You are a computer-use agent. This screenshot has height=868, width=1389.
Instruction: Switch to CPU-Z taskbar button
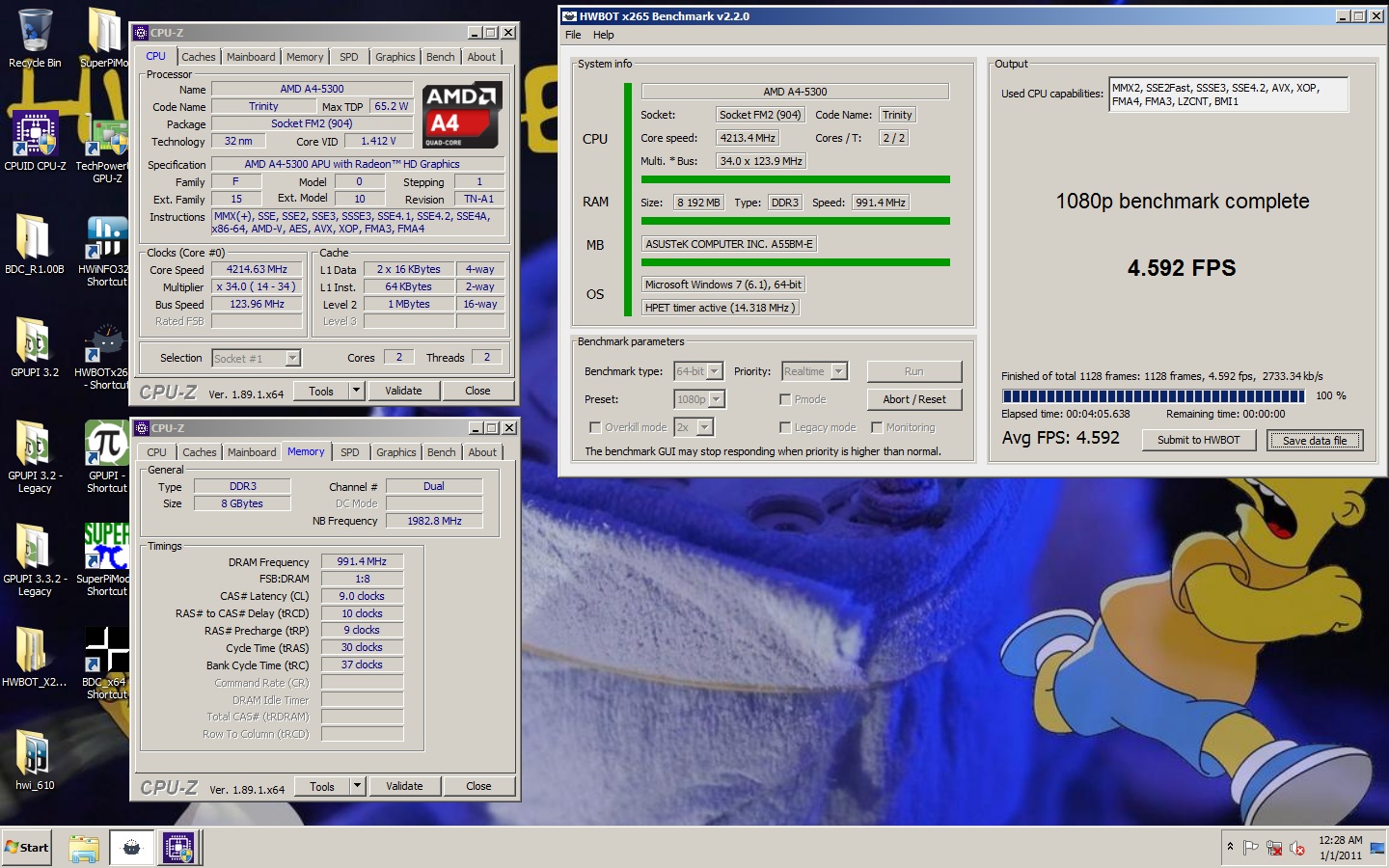pos(178,848)
